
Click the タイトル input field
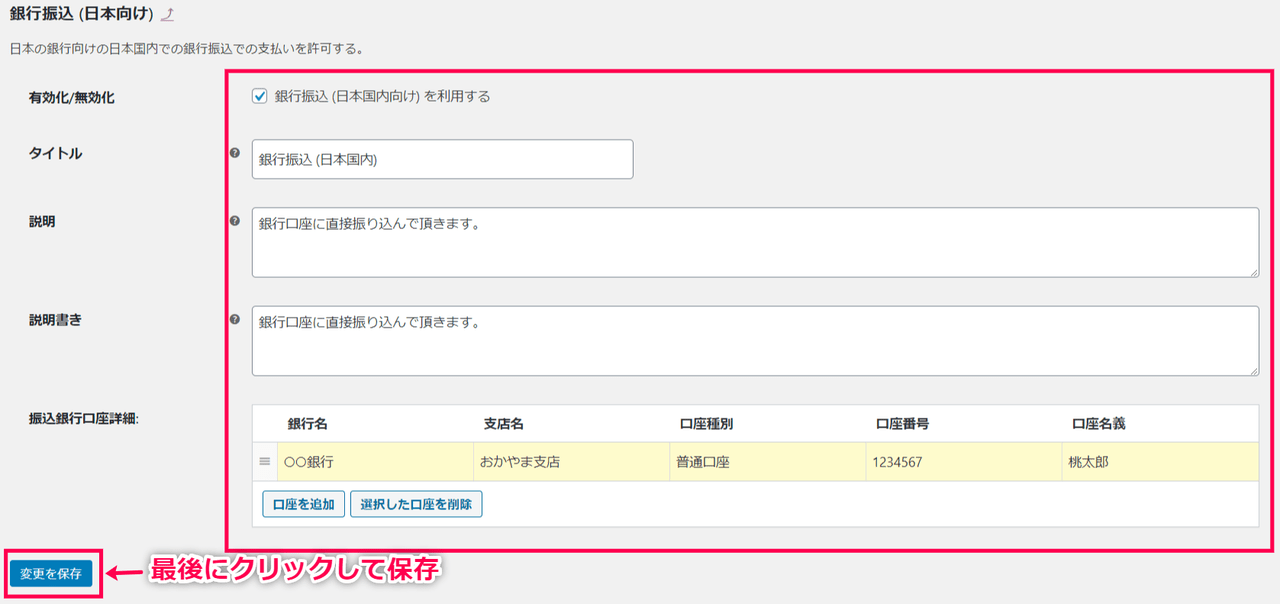pos(443,159)
